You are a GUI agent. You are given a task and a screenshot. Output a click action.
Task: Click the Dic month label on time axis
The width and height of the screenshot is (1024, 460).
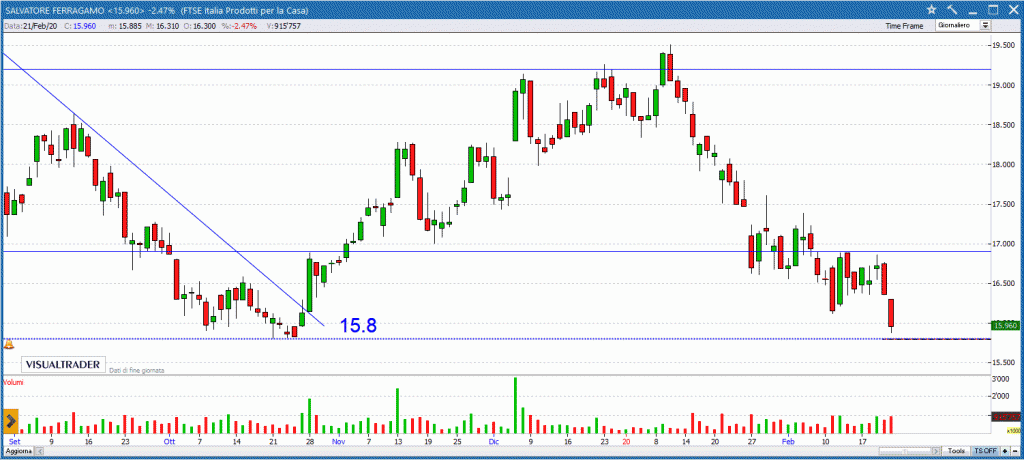tap(493, 442)
